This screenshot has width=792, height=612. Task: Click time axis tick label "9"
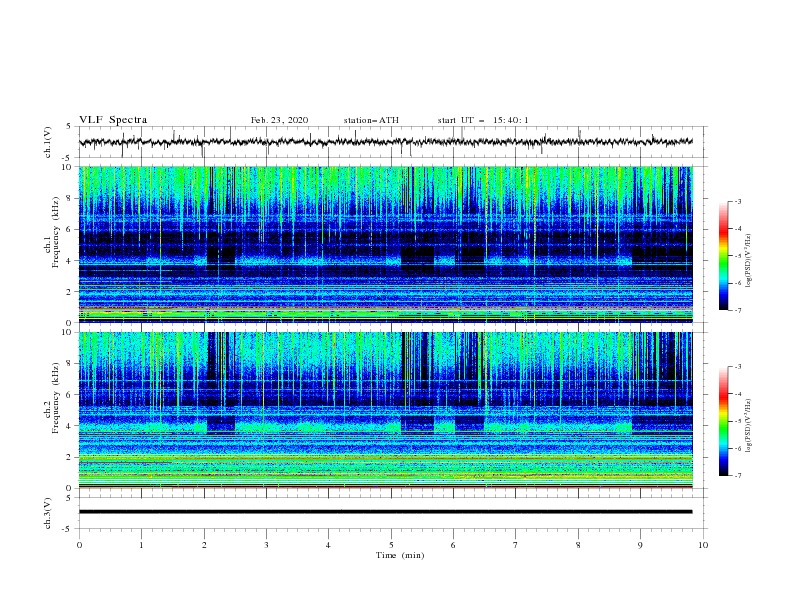pos(640,545)
